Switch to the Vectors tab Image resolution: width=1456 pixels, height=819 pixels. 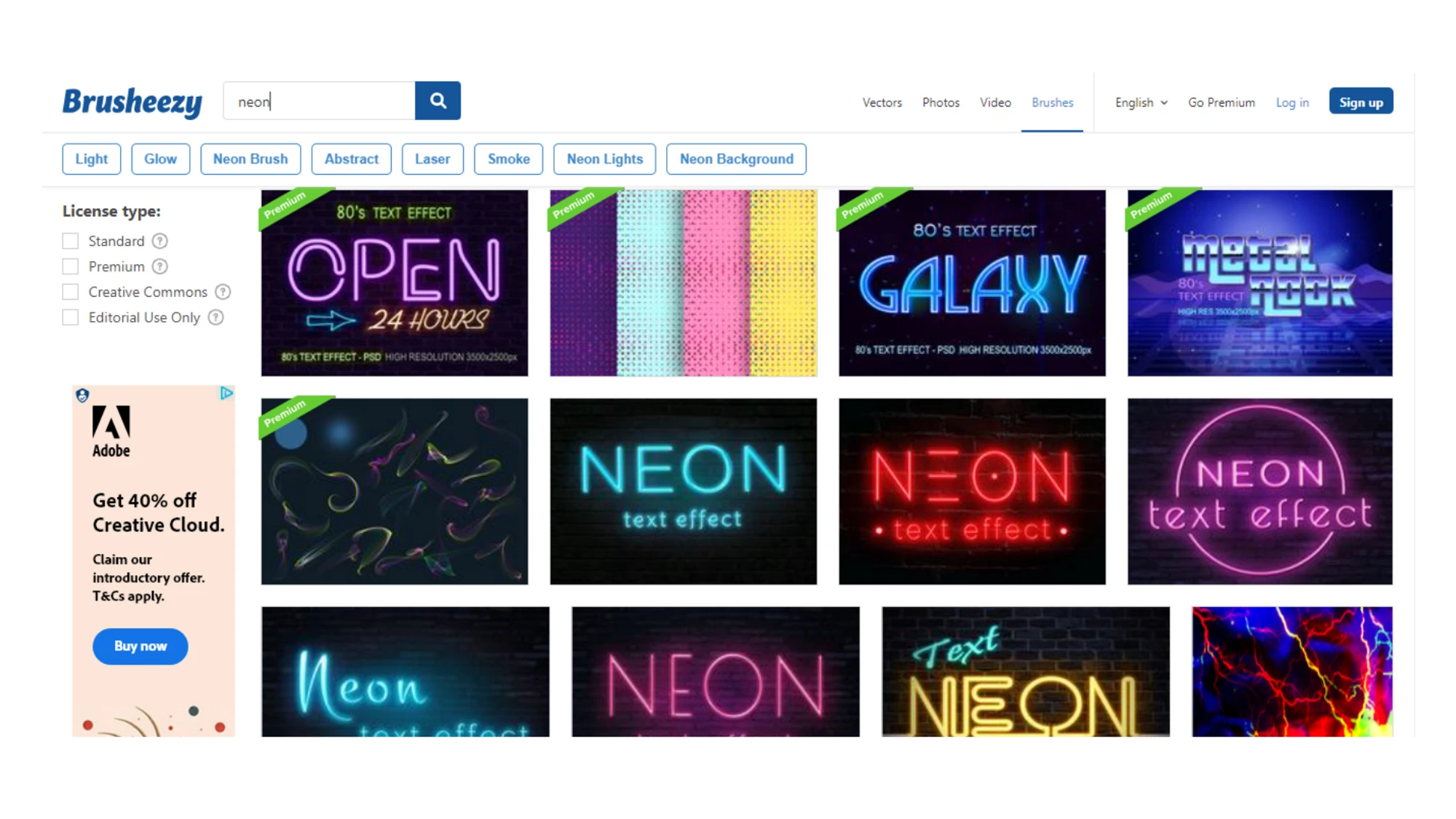(882, 103)
